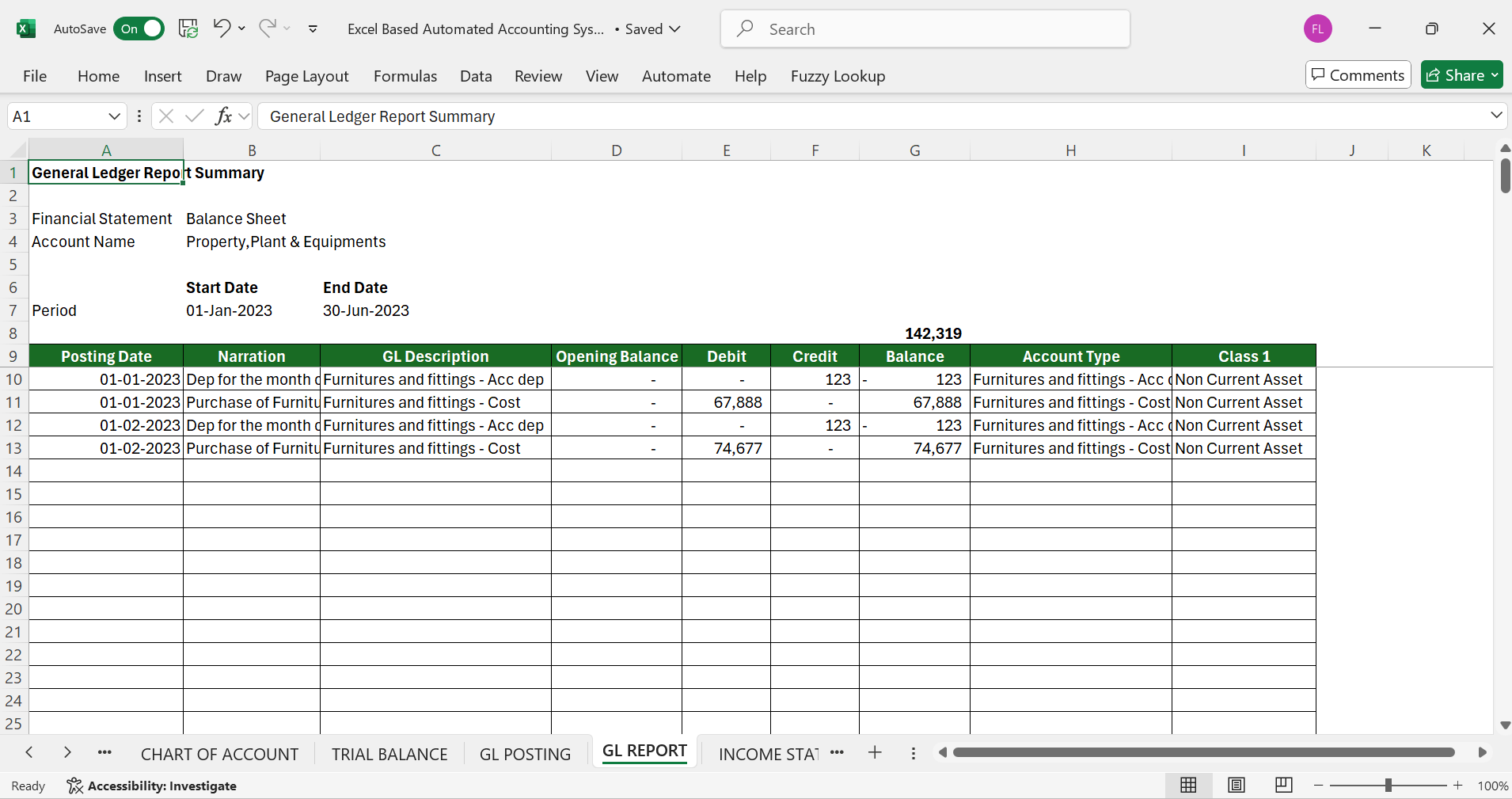Switch to Page Layout view icon
The width and height of the screenshot is (1512, 799).
[x=1236, y=785]
